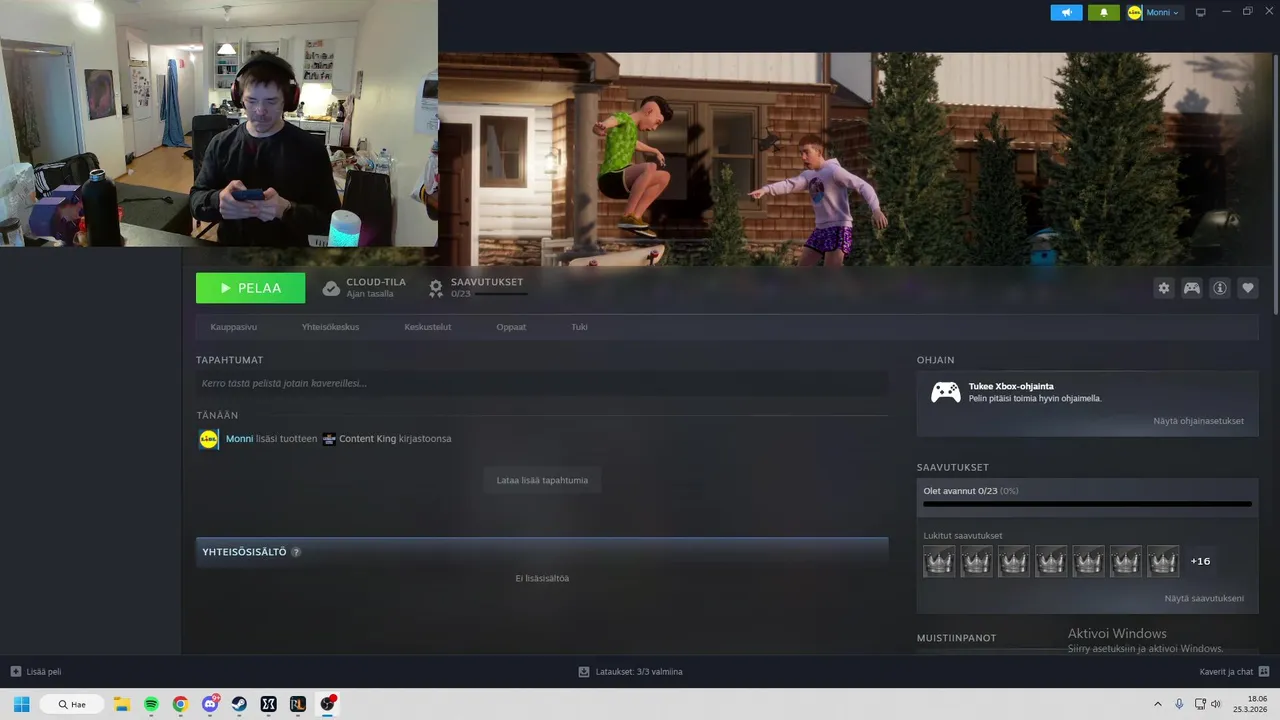Open OBS Studio taskbar icon
The image size is (1280, 720).
(x=327, y=704)
